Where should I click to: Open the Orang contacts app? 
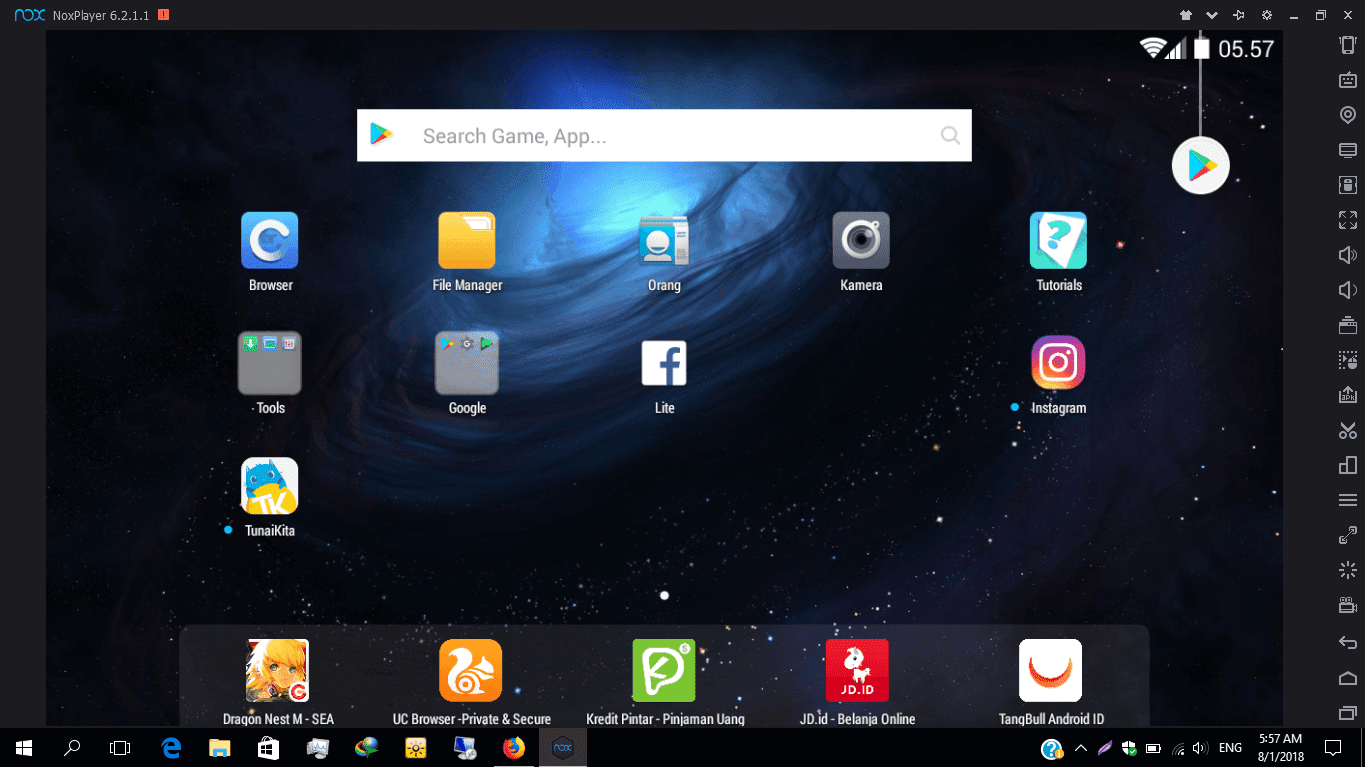coord(664,241)
